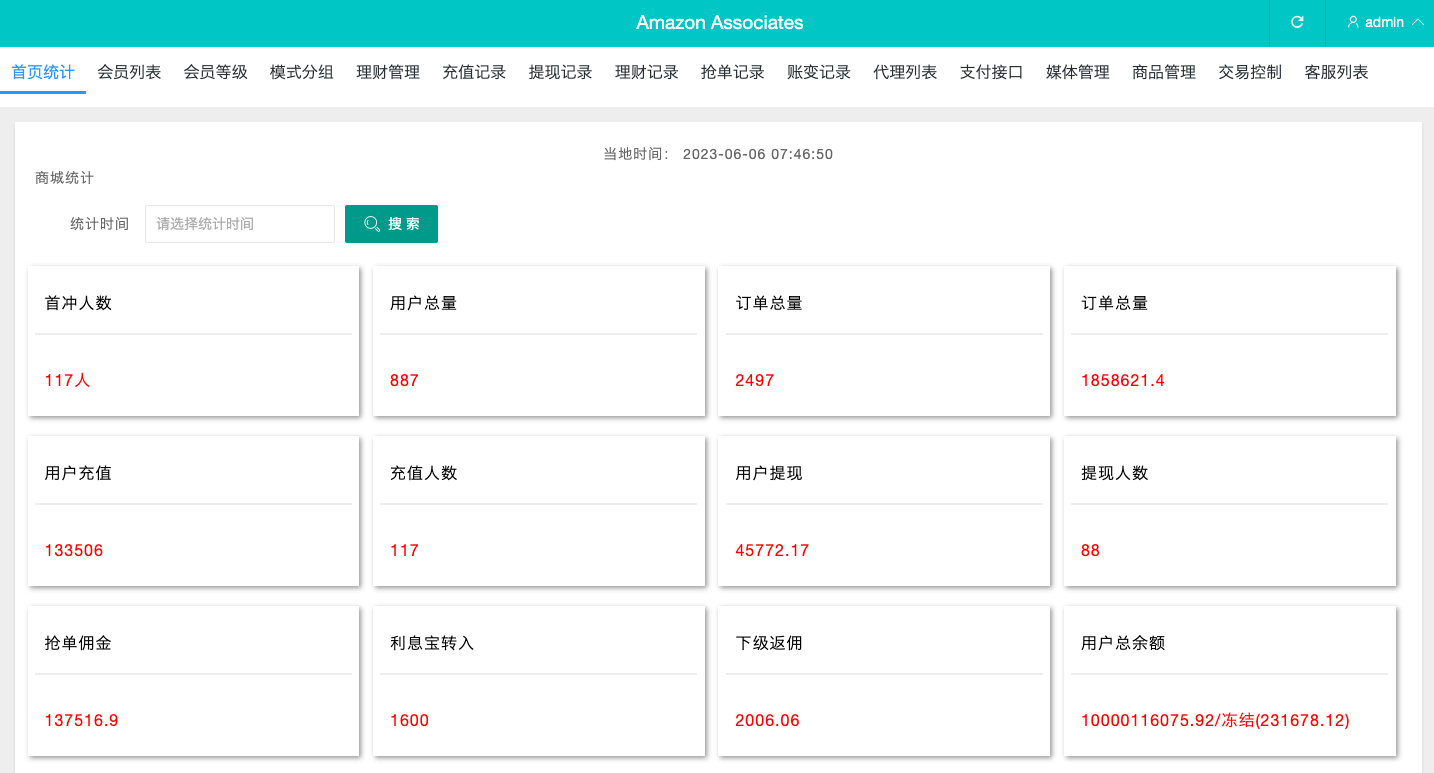Open 理财管理 from the navigation bar
Image resolution: width=1434 pixels, height=773 pixels.
tap(387, 72)
